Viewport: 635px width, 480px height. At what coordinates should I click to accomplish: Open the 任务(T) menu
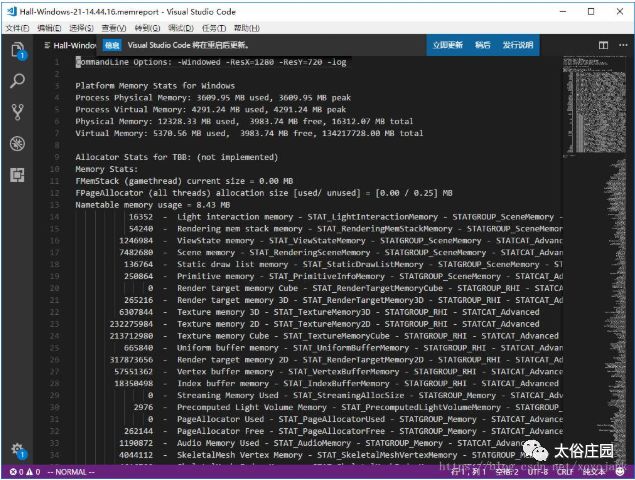[x=214, y=28]
